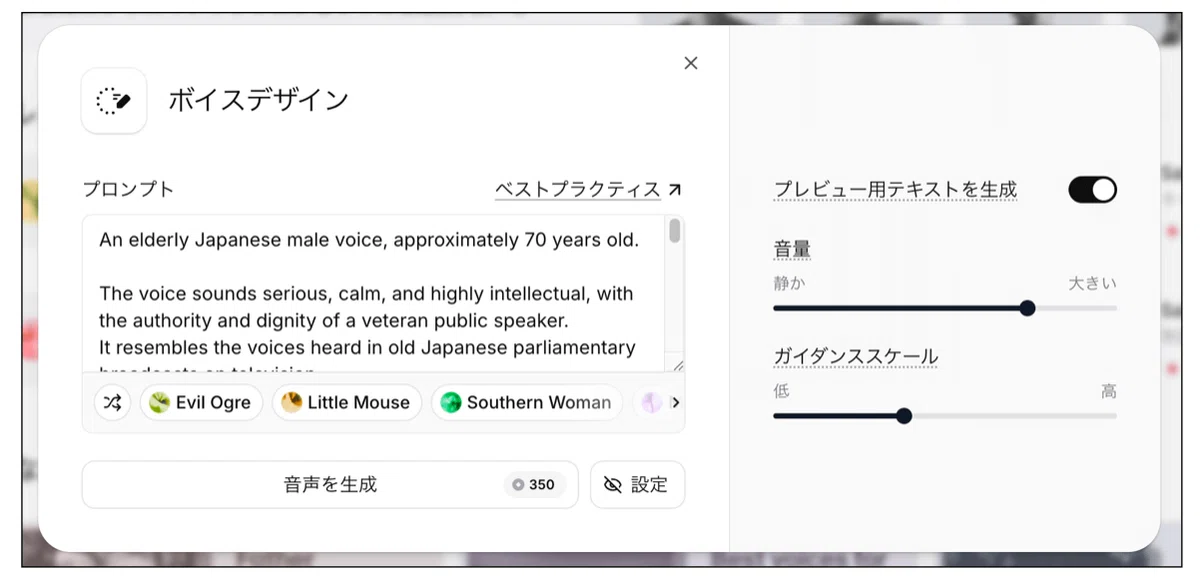Click the Southern Woman globe icon
This screenshot has width=1200, height=581.
(x=451, y=403)
